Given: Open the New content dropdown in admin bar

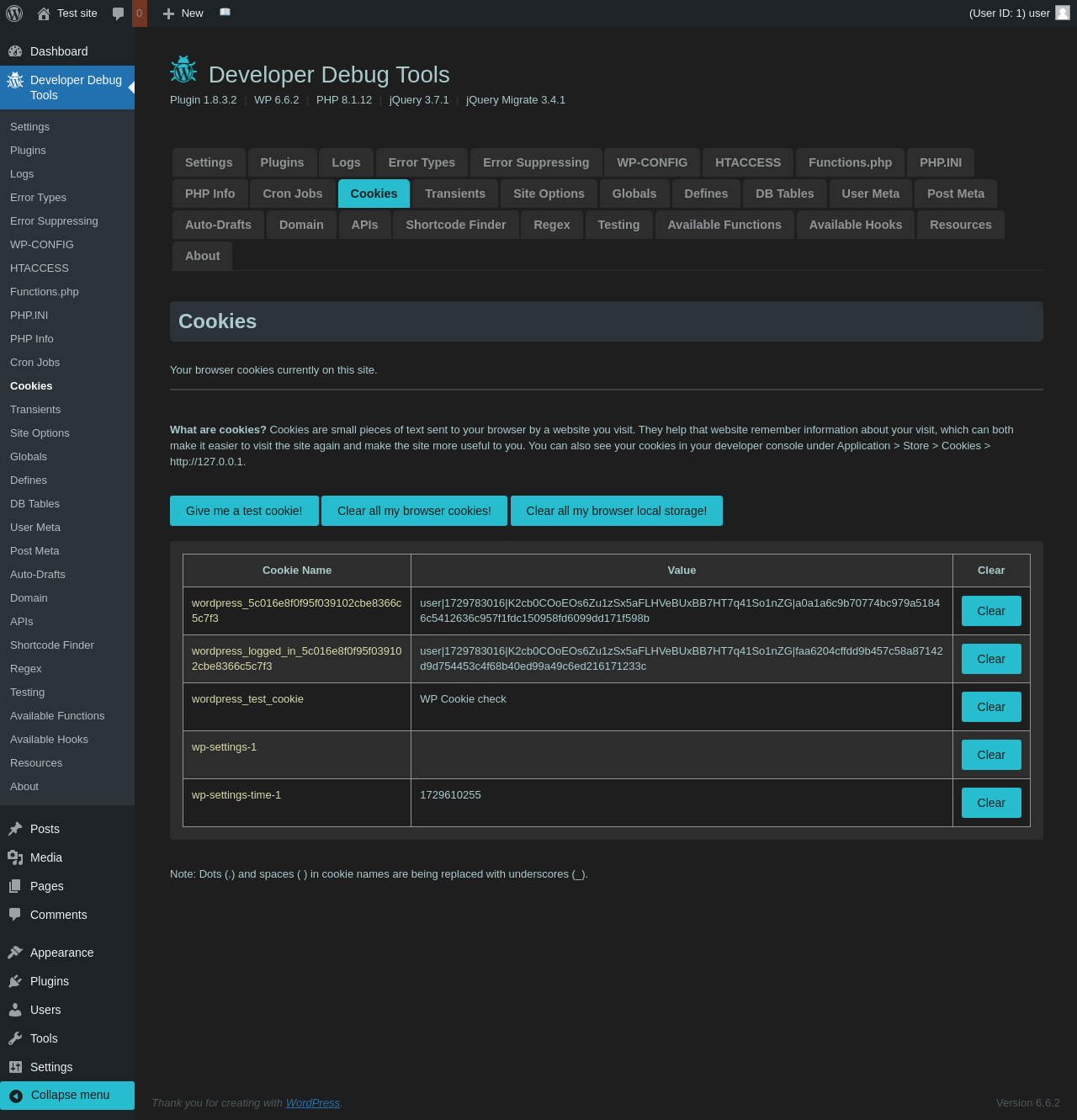Looking at the screenshot, I should [x=183, y=13].
